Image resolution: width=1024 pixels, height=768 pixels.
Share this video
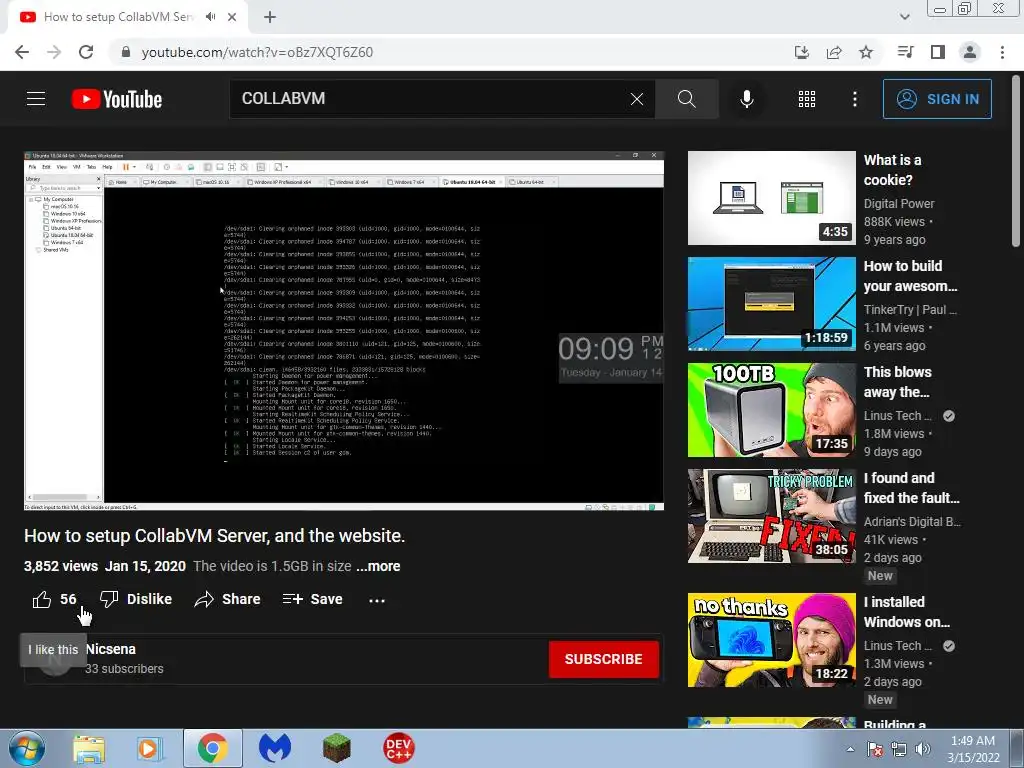(227, 599)
